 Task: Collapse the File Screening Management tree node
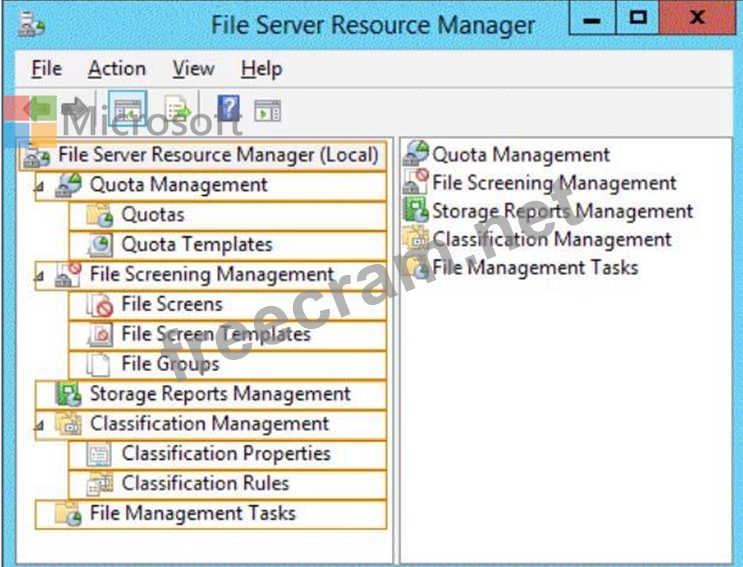tap(40, 276)
